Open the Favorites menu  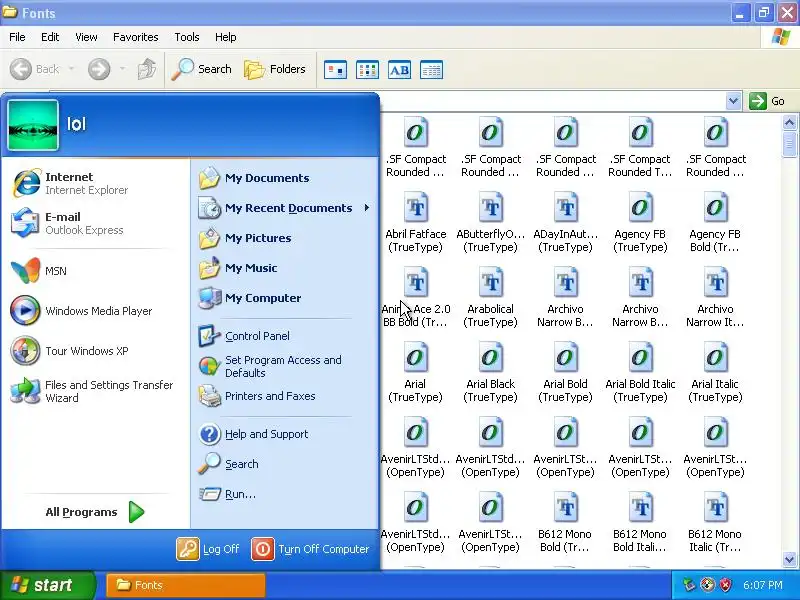(x=136, y=37)
